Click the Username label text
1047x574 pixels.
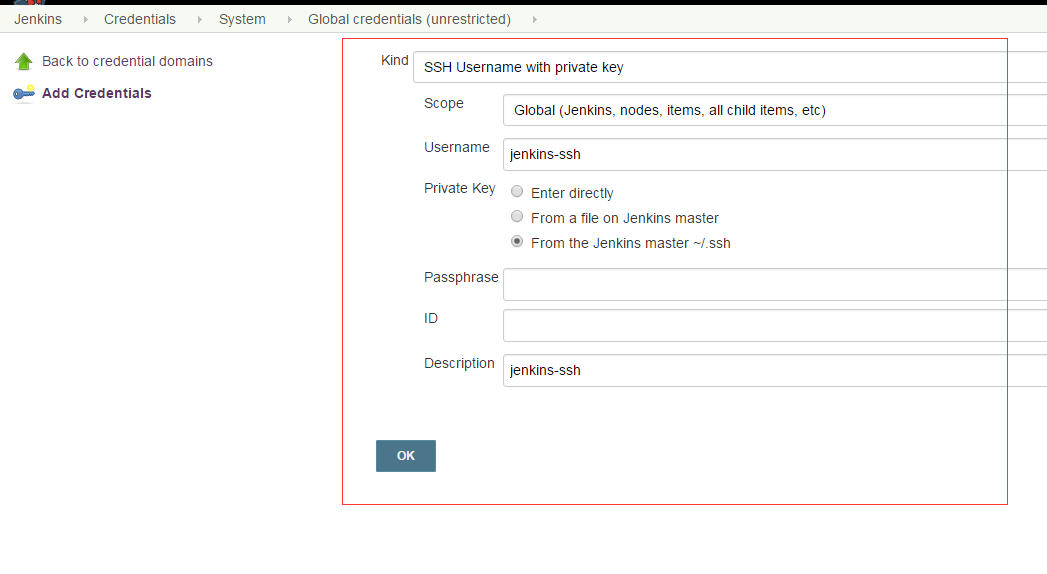coord(457,147)
